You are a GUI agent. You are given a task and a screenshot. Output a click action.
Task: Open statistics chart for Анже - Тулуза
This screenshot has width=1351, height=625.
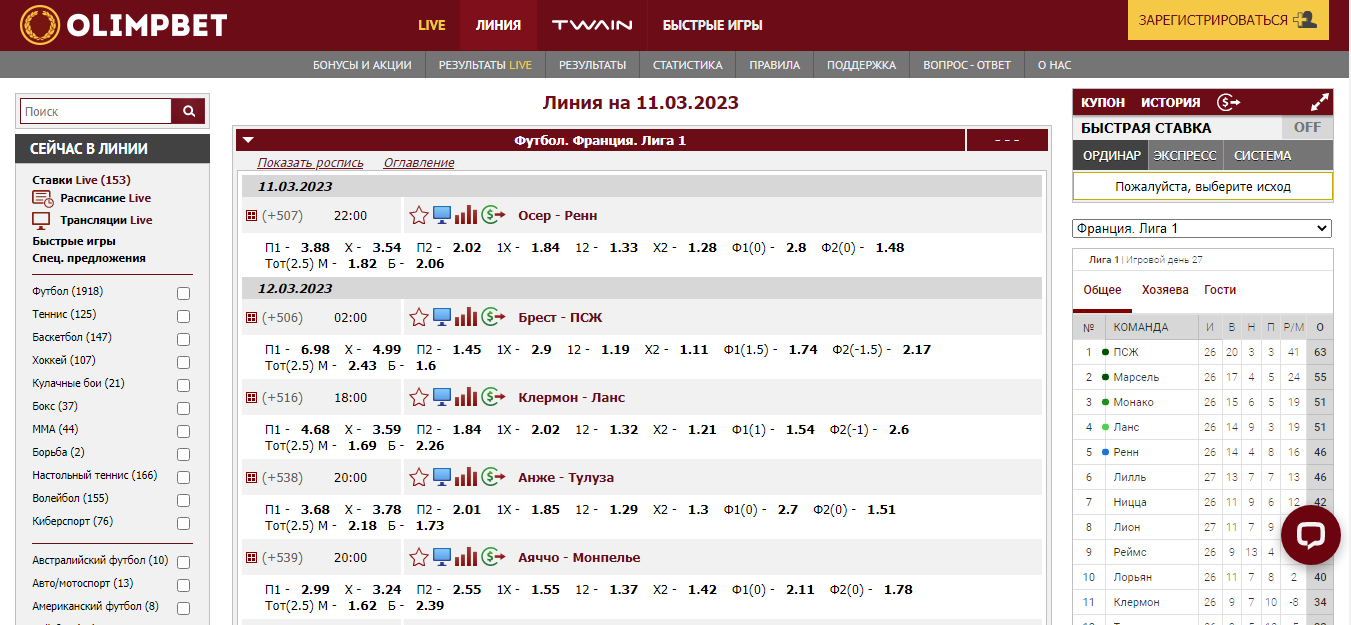[x=466, y=477]
